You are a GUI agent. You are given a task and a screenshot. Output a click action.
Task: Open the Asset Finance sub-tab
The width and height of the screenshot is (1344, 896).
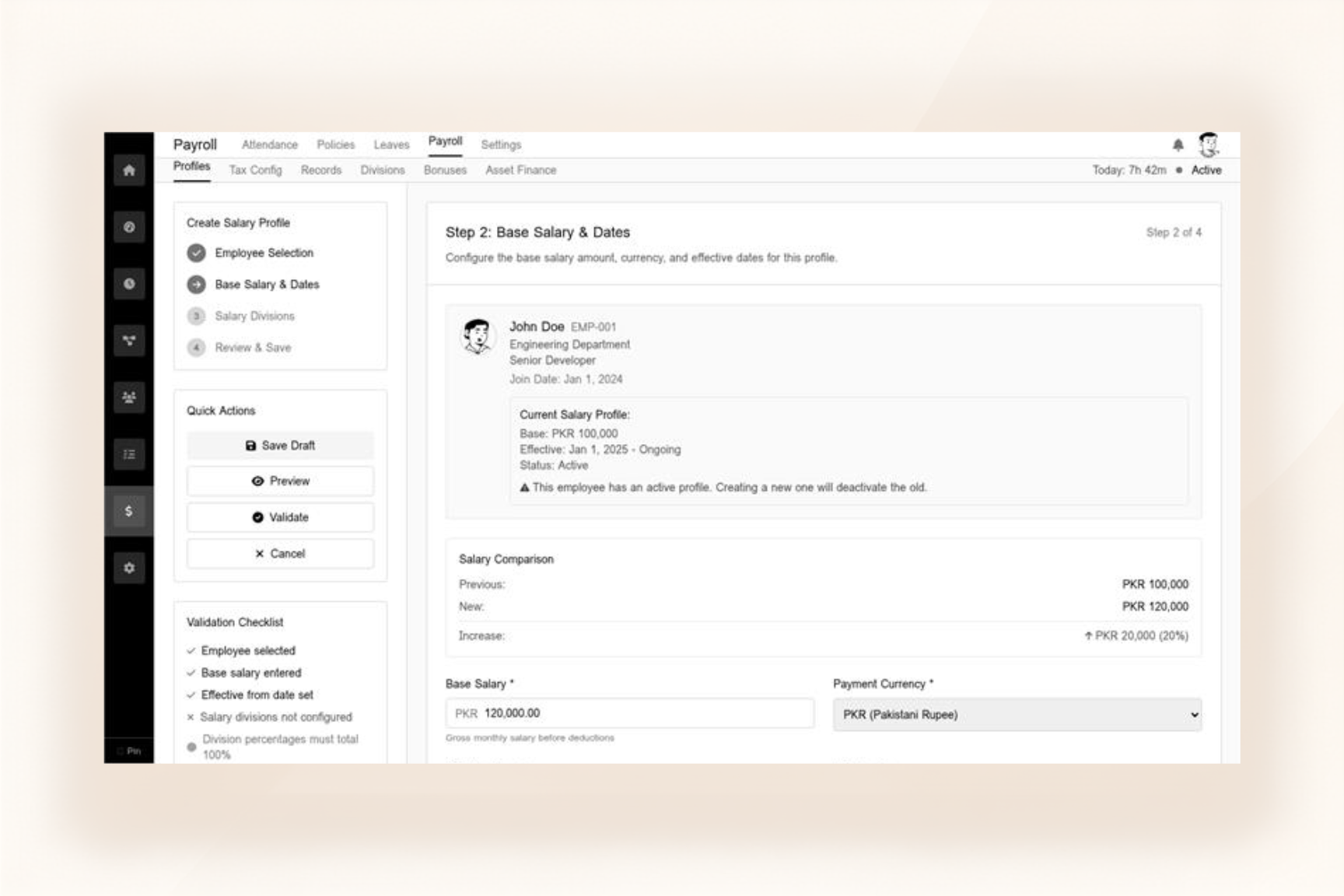pos(520,170)
